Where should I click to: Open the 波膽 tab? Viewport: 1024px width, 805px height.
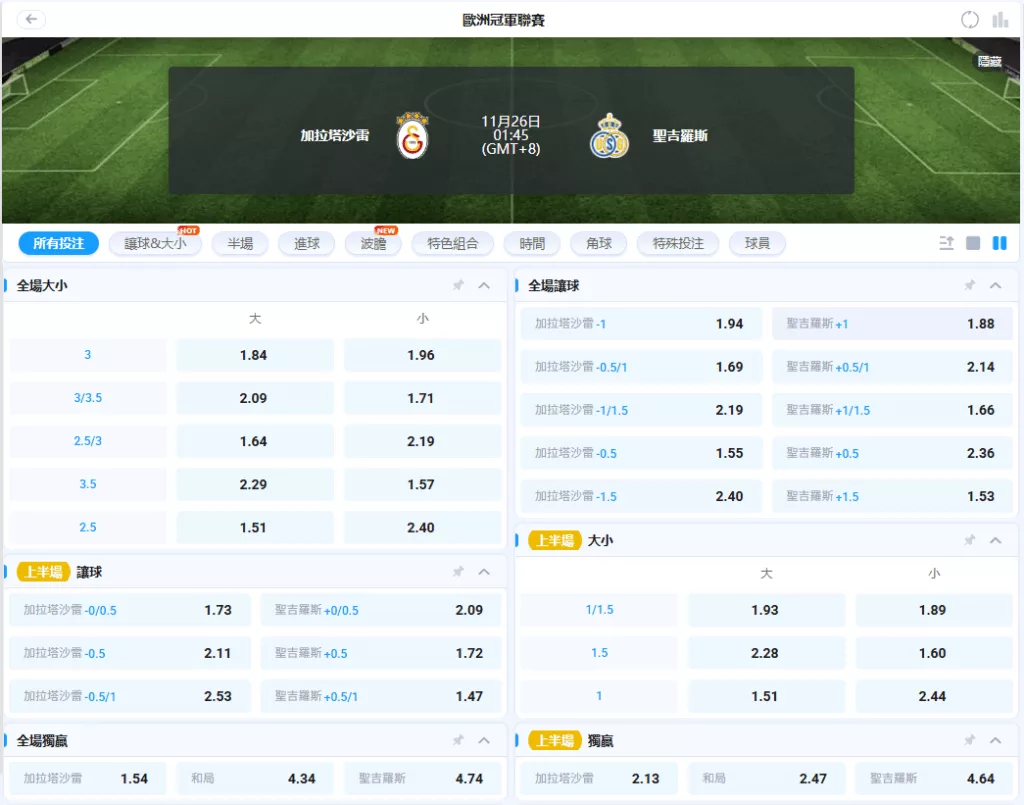[373, 243]
